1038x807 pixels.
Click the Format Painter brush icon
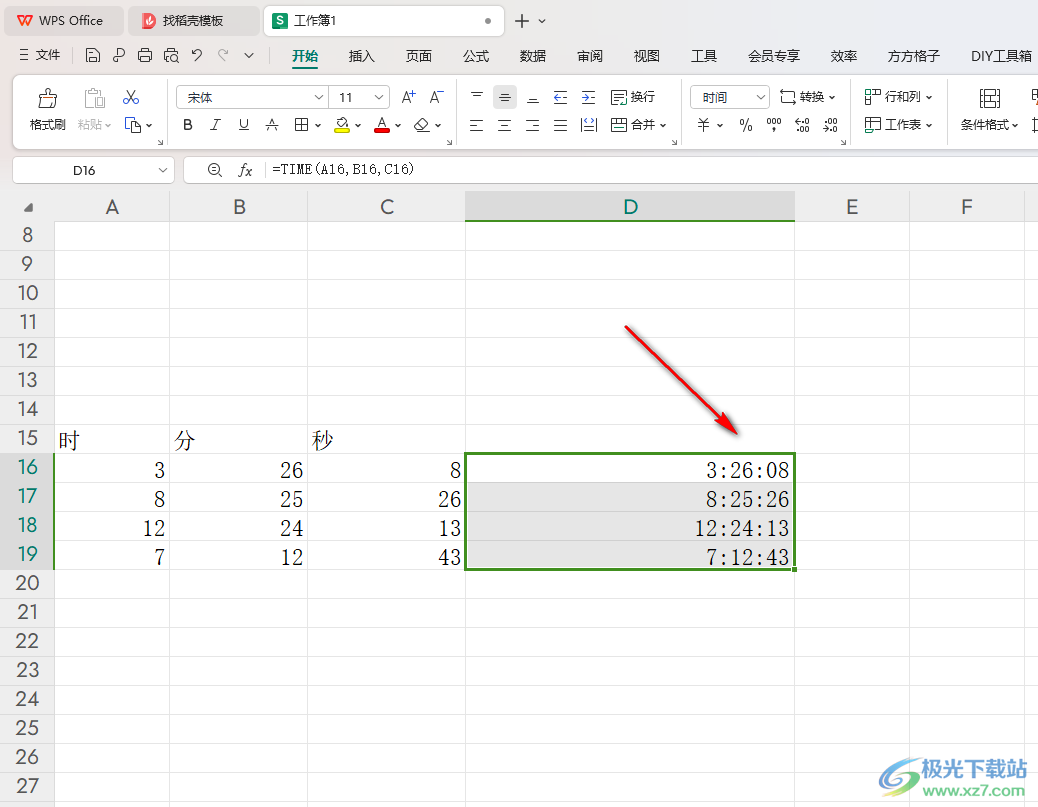click(48, 99)
